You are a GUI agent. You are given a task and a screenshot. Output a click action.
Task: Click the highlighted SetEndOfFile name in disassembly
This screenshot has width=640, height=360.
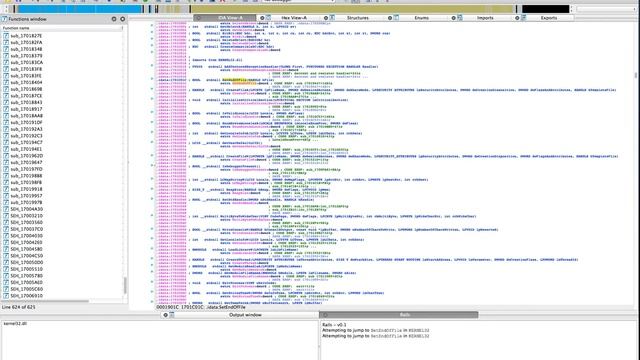(234, 80)
